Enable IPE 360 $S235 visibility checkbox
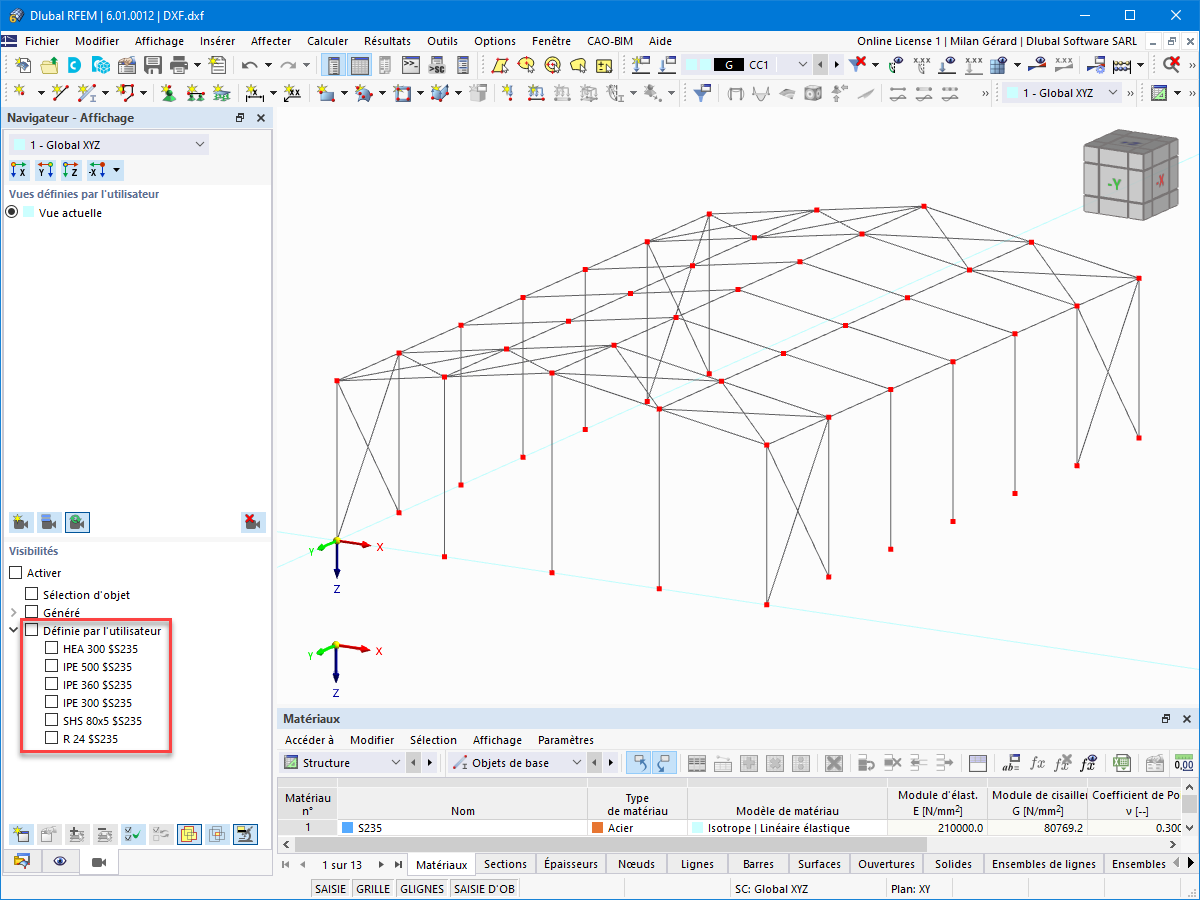The width and height of the screenshot is (1200, 900). coord(52,685)
